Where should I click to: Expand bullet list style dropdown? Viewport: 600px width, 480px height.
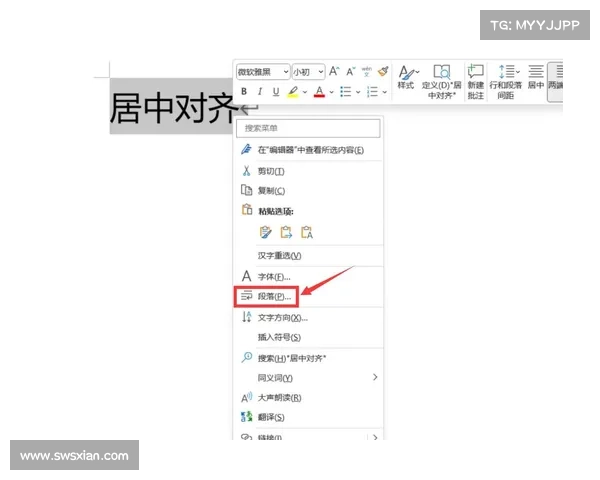coord(358,92)
